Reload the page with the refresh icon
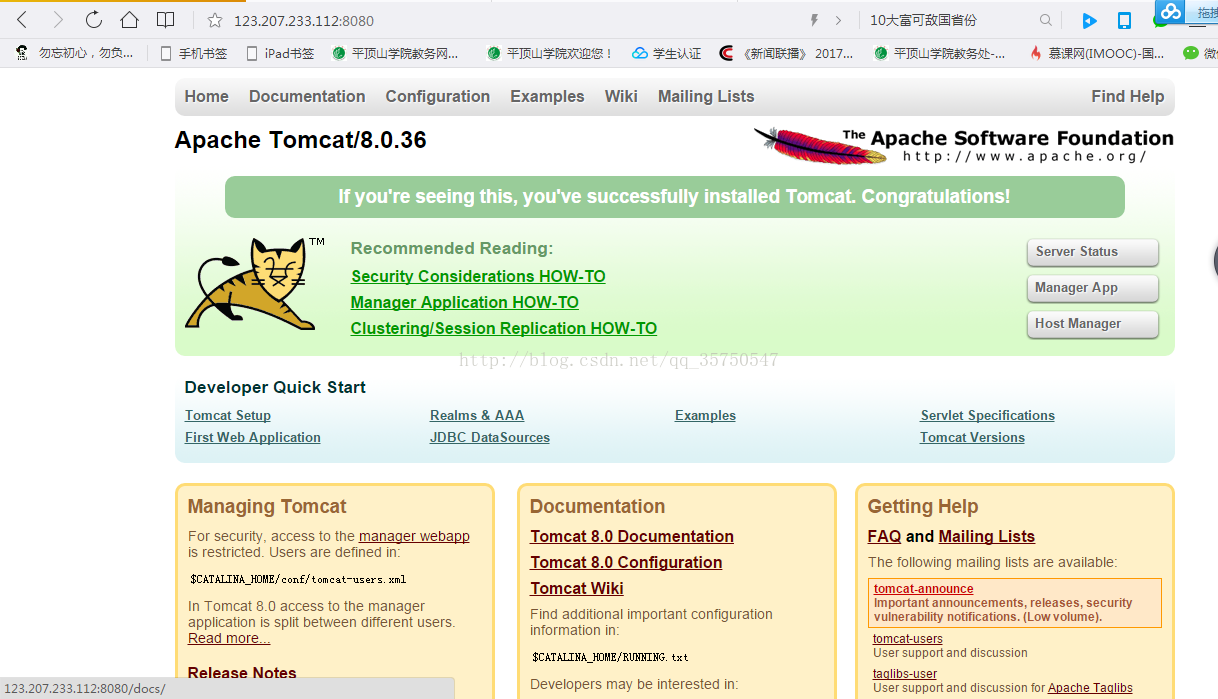Viewport: 1218px width, 699px height. click(x=93, y=20)
